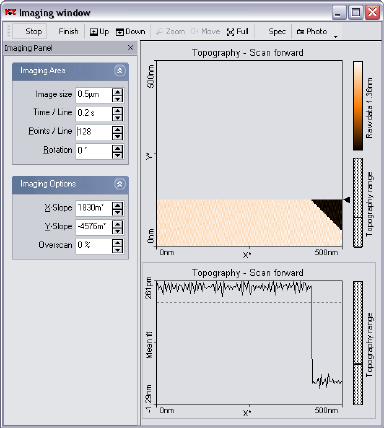Click the Down toolbar button
Image resolution: width=384 pixels, height=428 pixels.
(131, 31)
